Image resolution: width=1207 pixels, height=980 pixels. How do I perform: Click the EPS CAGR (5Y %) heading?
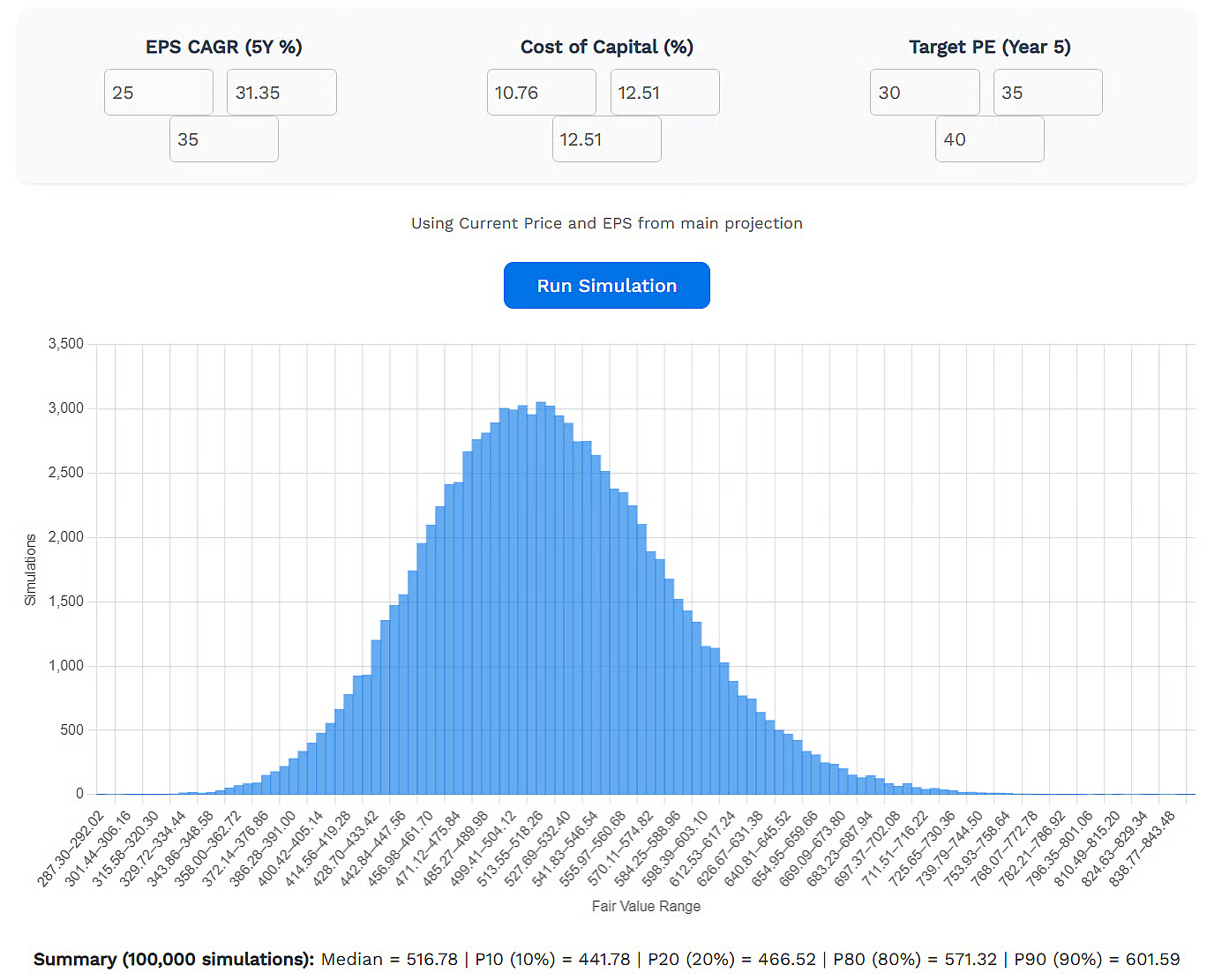[223, 47]
